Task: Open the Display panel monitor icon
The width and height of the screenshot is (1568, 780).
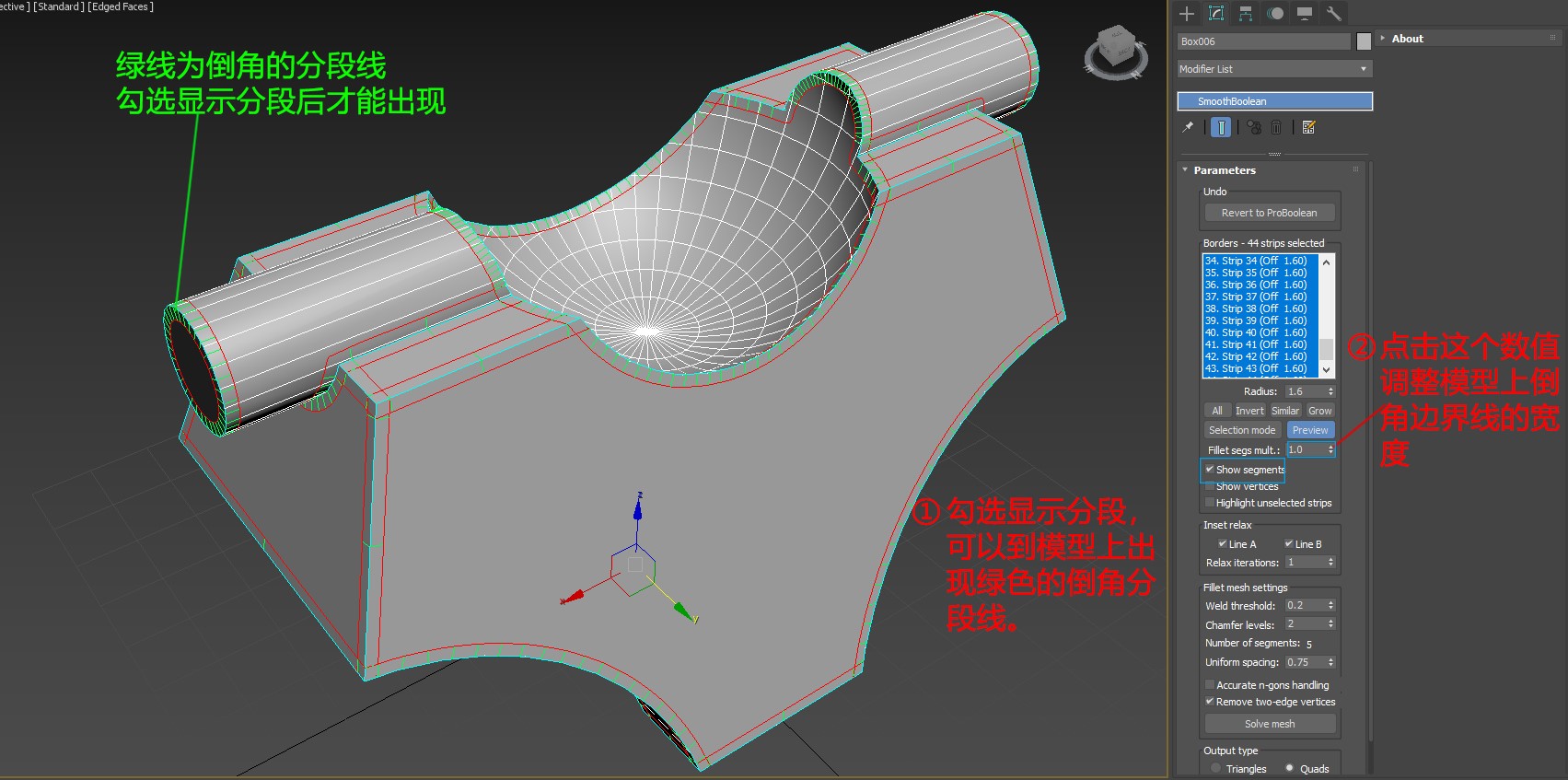Action: [x=1305, y=13]
